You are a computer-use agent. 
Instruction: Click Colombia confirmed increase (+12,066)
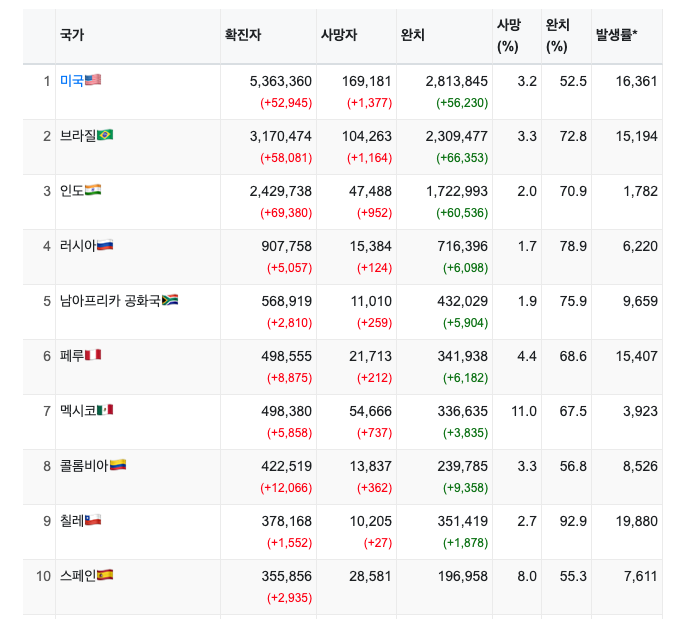pos(286,488)
